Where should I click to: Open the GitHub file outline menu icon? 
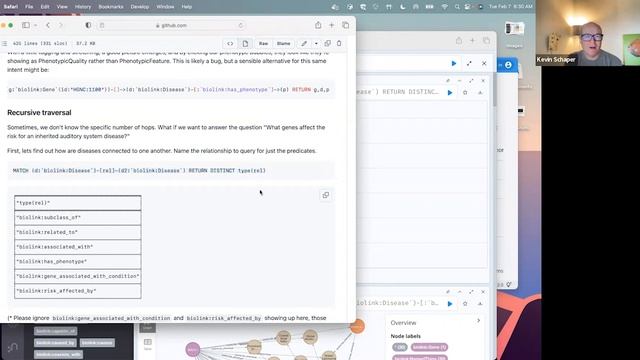4,43
